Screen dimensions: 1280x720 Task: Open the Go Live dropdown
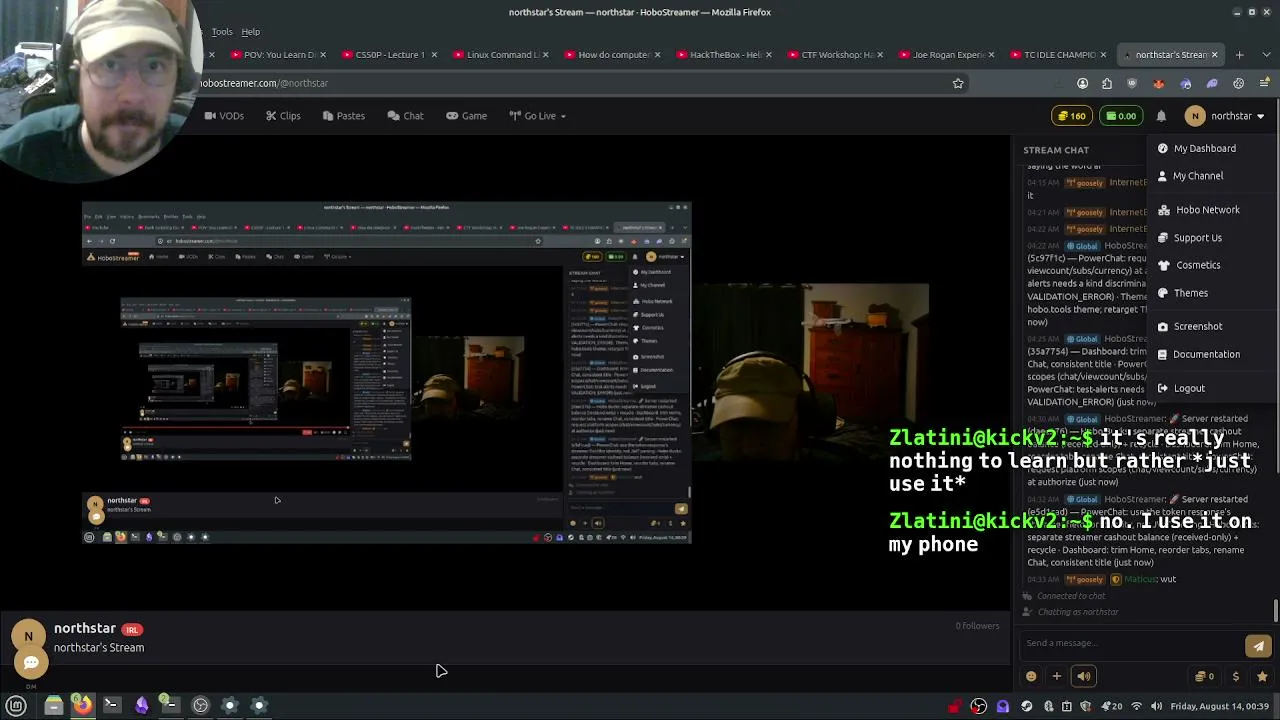point(538,116)
